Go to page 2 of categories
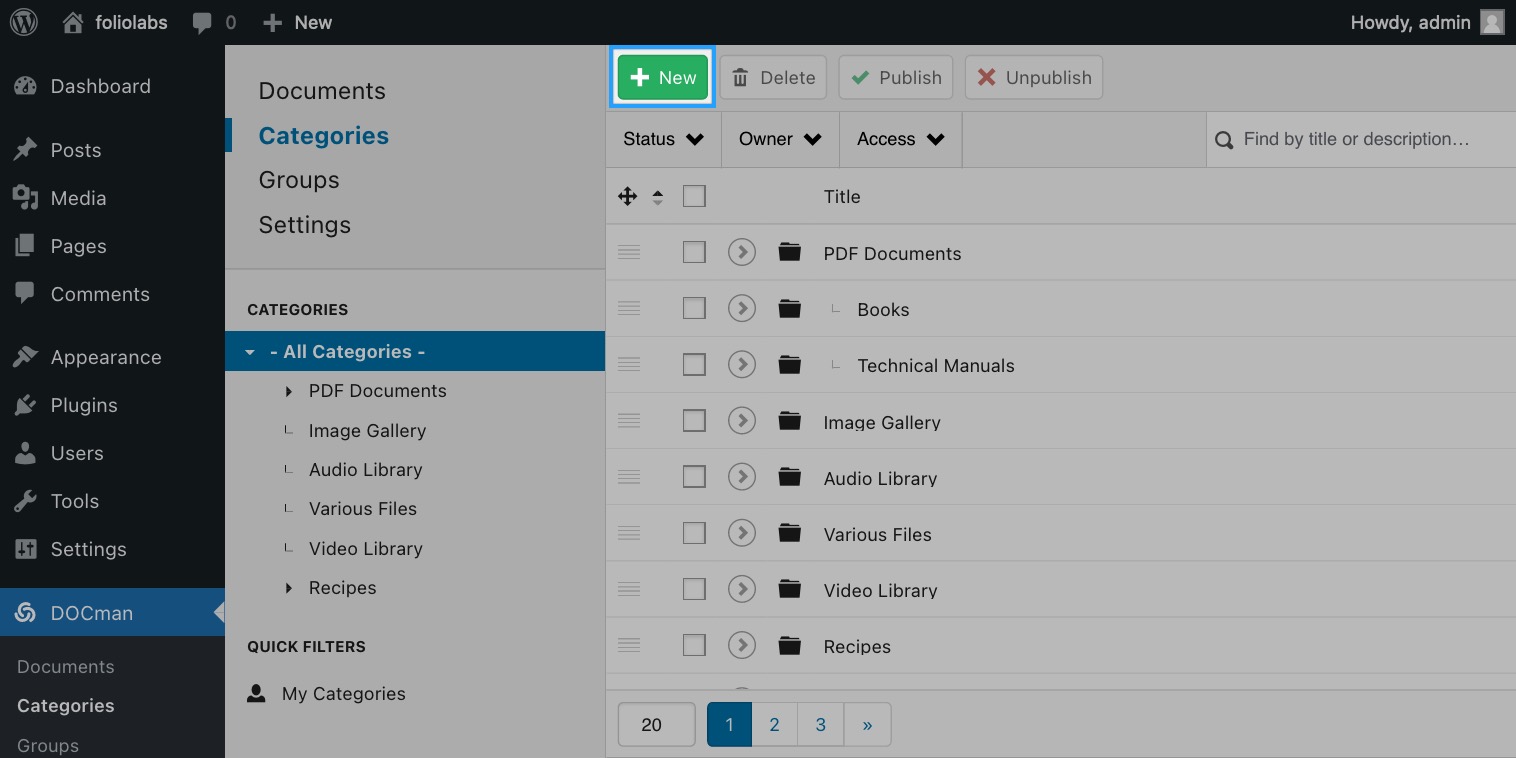 point(774,725)
